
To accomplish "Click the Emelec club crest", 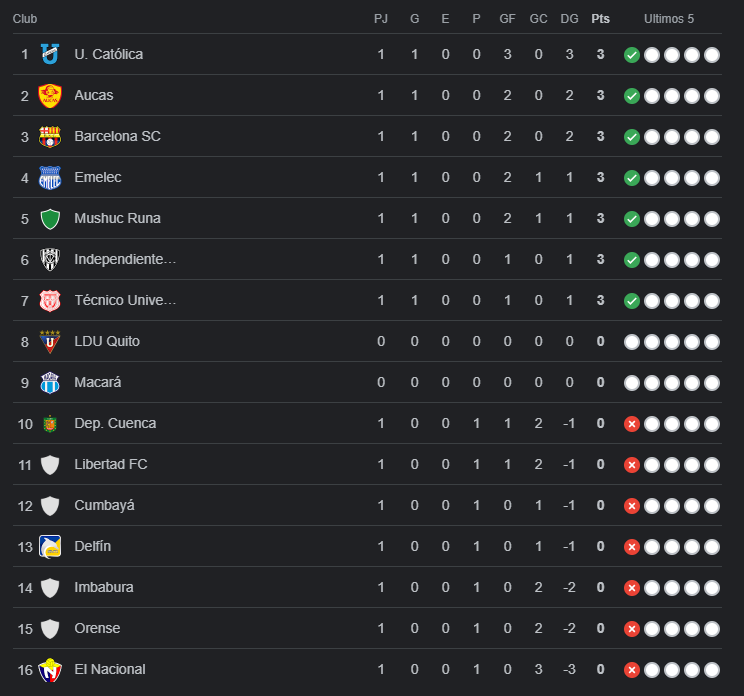I will point(50,178).
